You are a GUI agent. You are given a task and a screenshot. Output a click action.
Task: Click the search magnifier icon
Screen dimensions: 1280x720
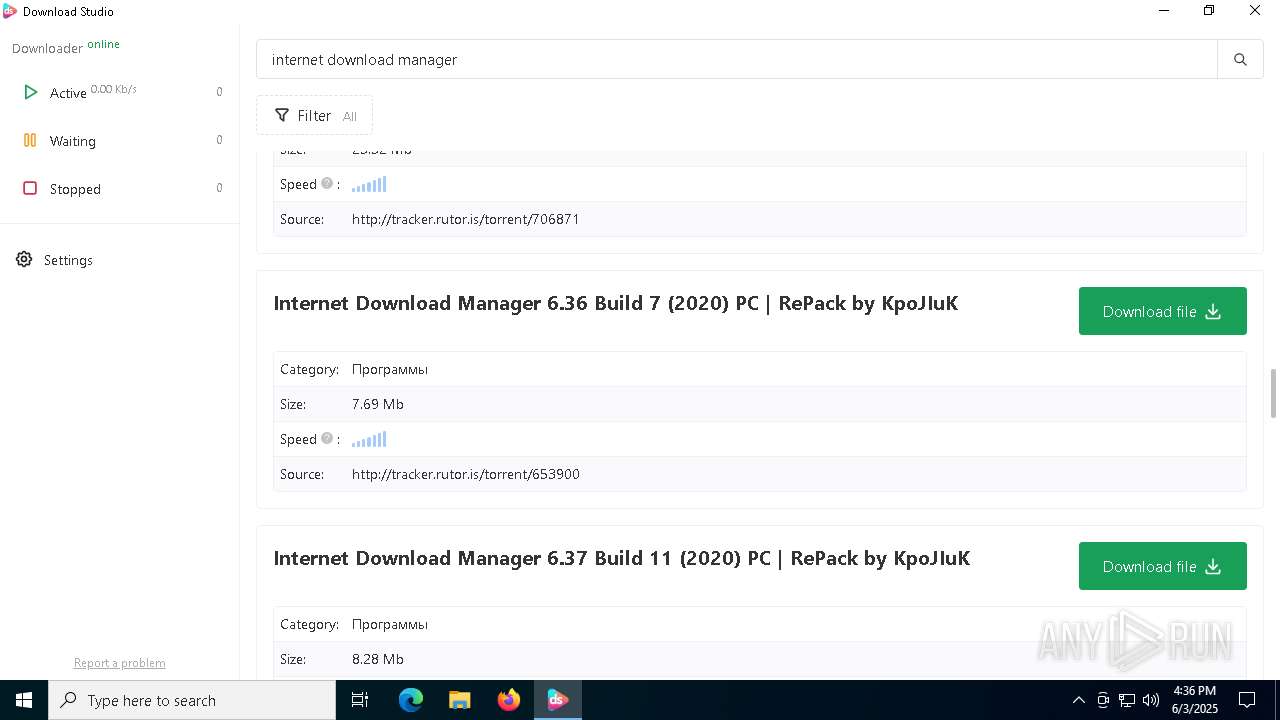pyautogui.click(x=1240, y=60)
